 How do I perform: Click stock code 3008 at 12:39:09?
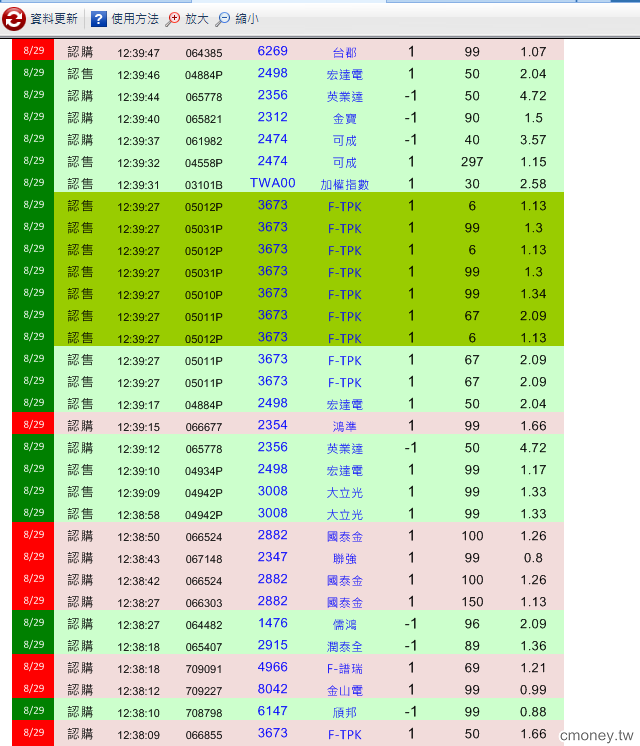click(273, 491)
